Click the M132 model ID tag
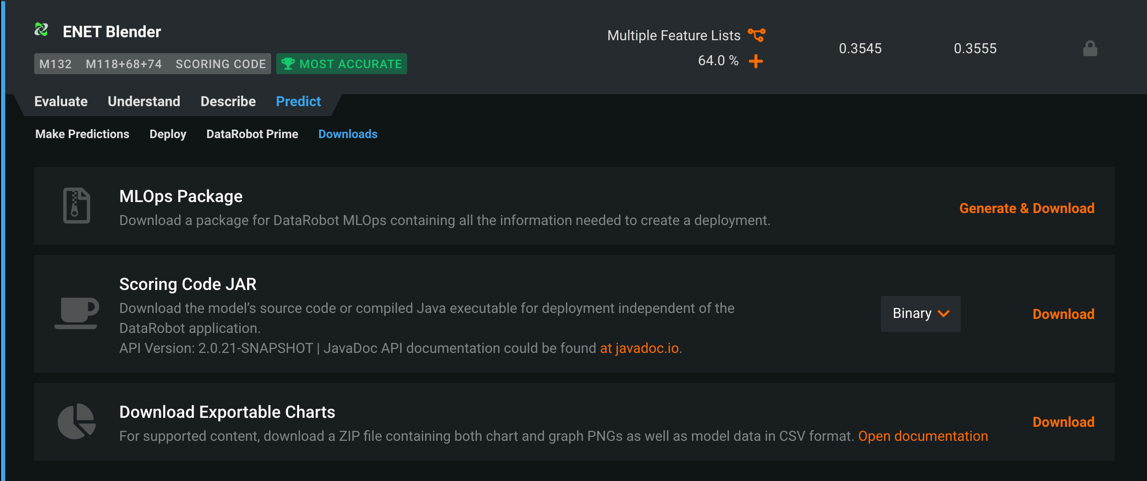Image resolution: width=1147 pixels, height=481 pixels. 56,64
